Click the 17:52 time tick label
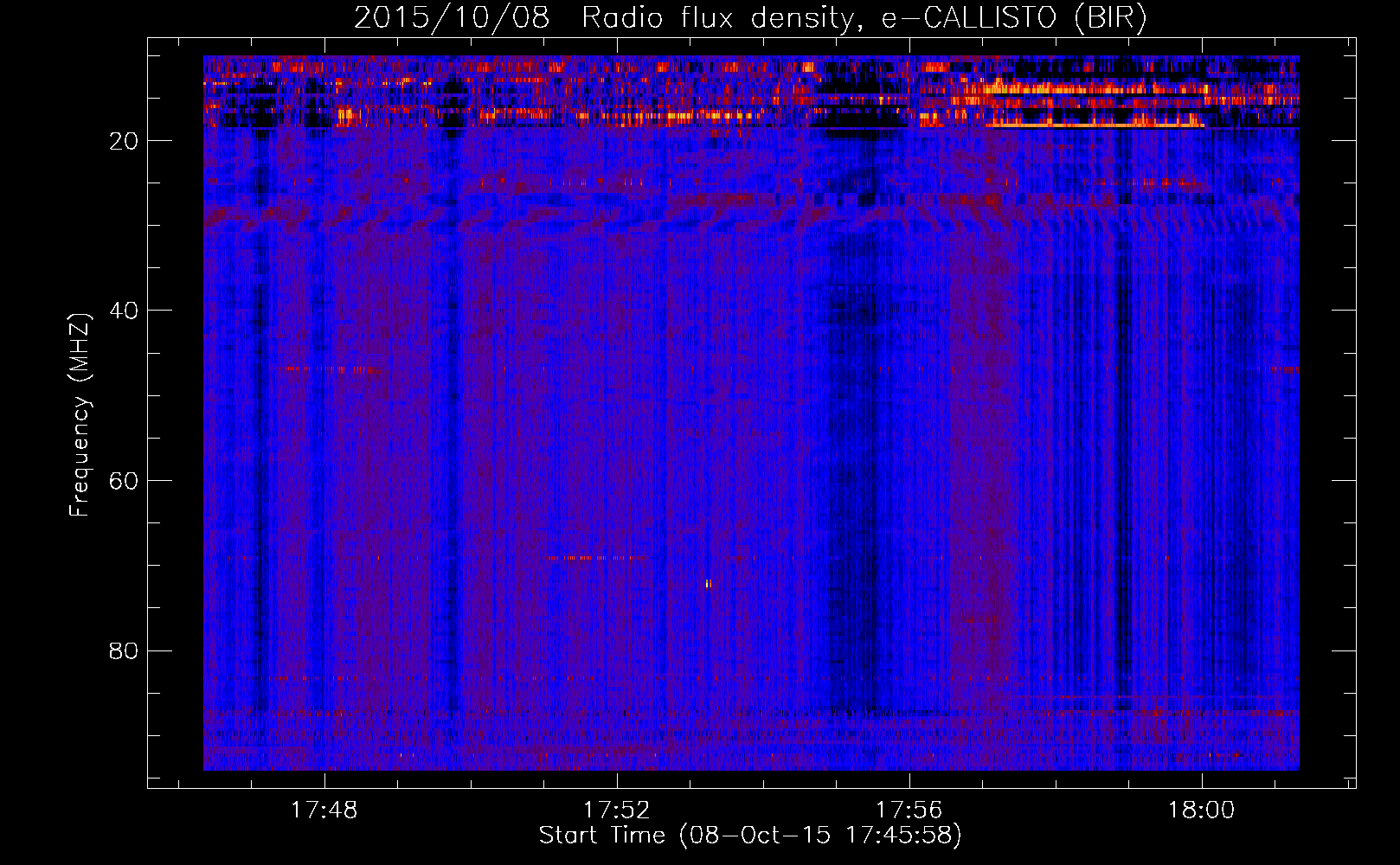1400x865 pixels. 616,811
